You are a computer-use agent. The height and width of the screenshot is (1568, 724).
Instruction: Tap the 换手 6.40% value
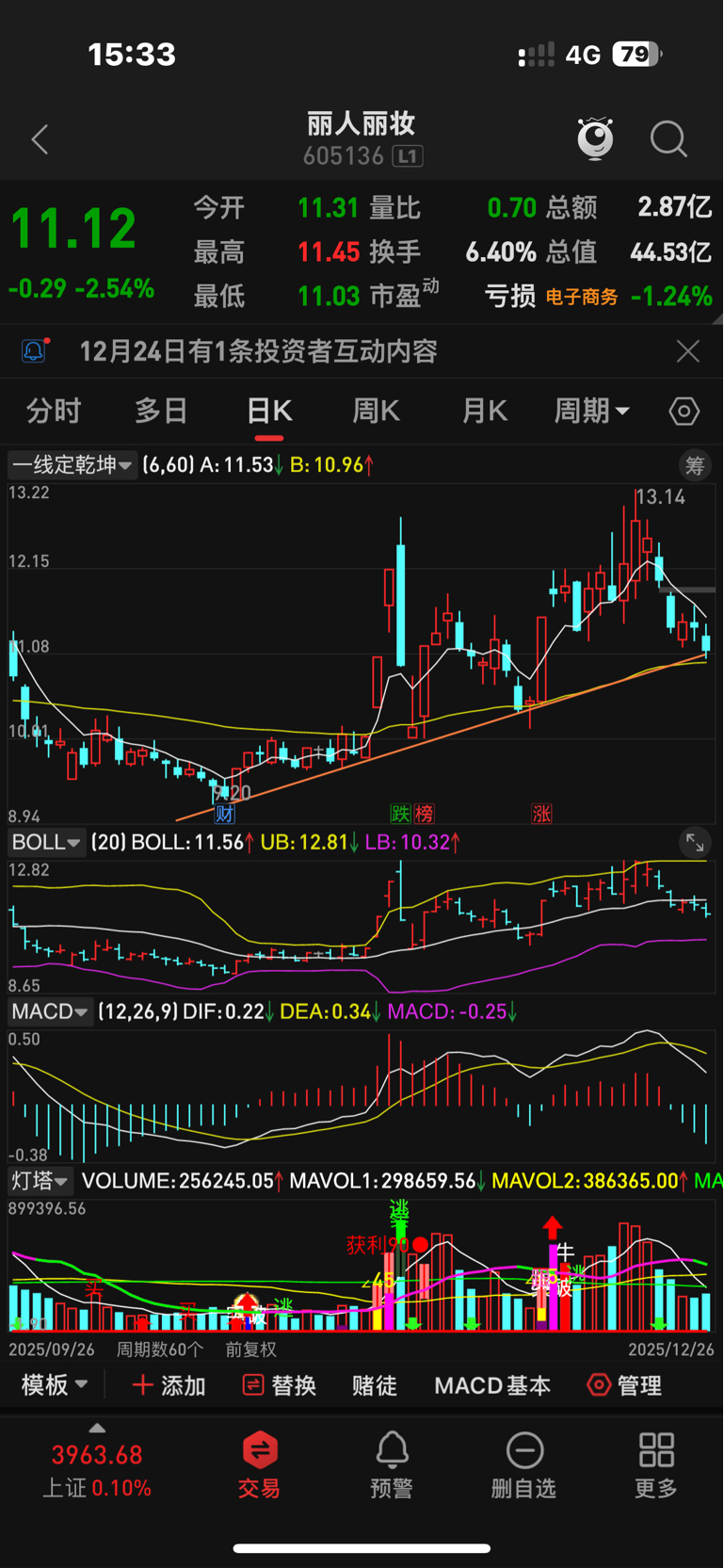click(501, 251)
